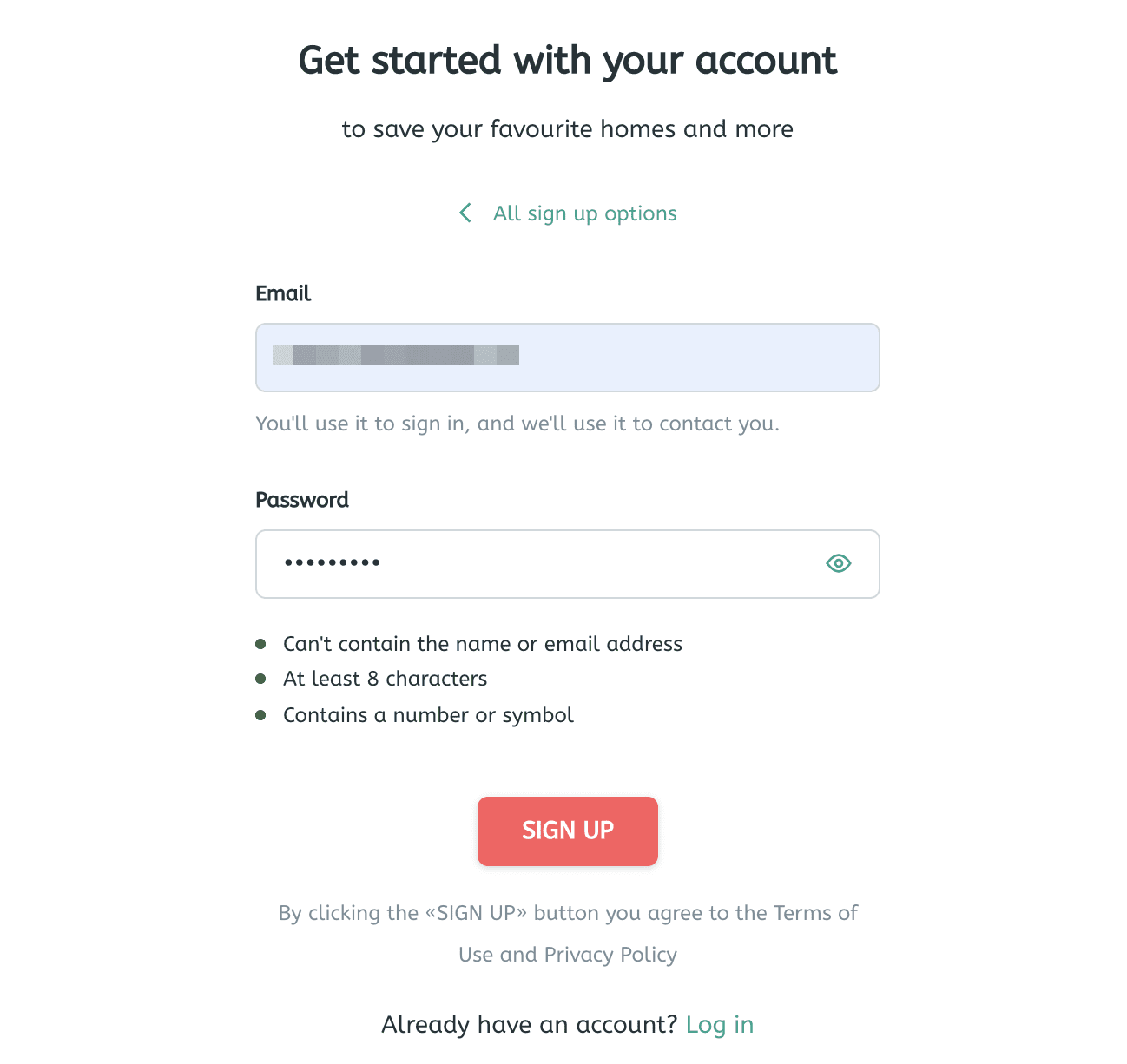Viewport: 1127px width, 1064px height.
Task: Click the bullet dot beside "Can't contain the name"
Action: (x=260, y=644)
